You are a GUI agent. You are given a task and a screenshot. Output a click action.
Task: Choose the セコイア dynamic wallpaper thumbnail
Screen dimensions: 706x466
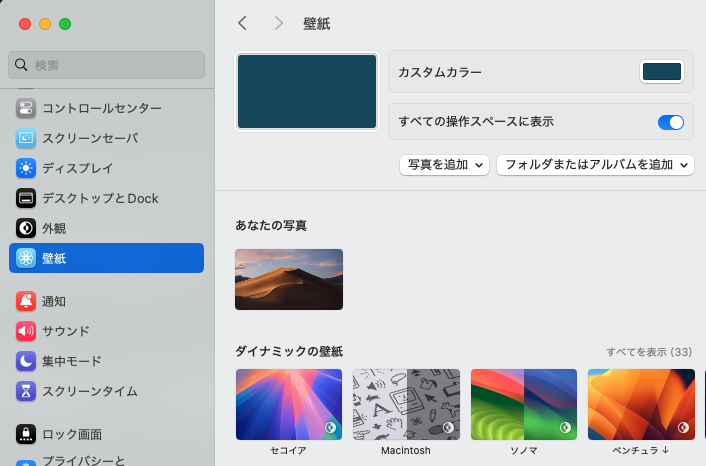pyautogui.click(x=289, y=405)
